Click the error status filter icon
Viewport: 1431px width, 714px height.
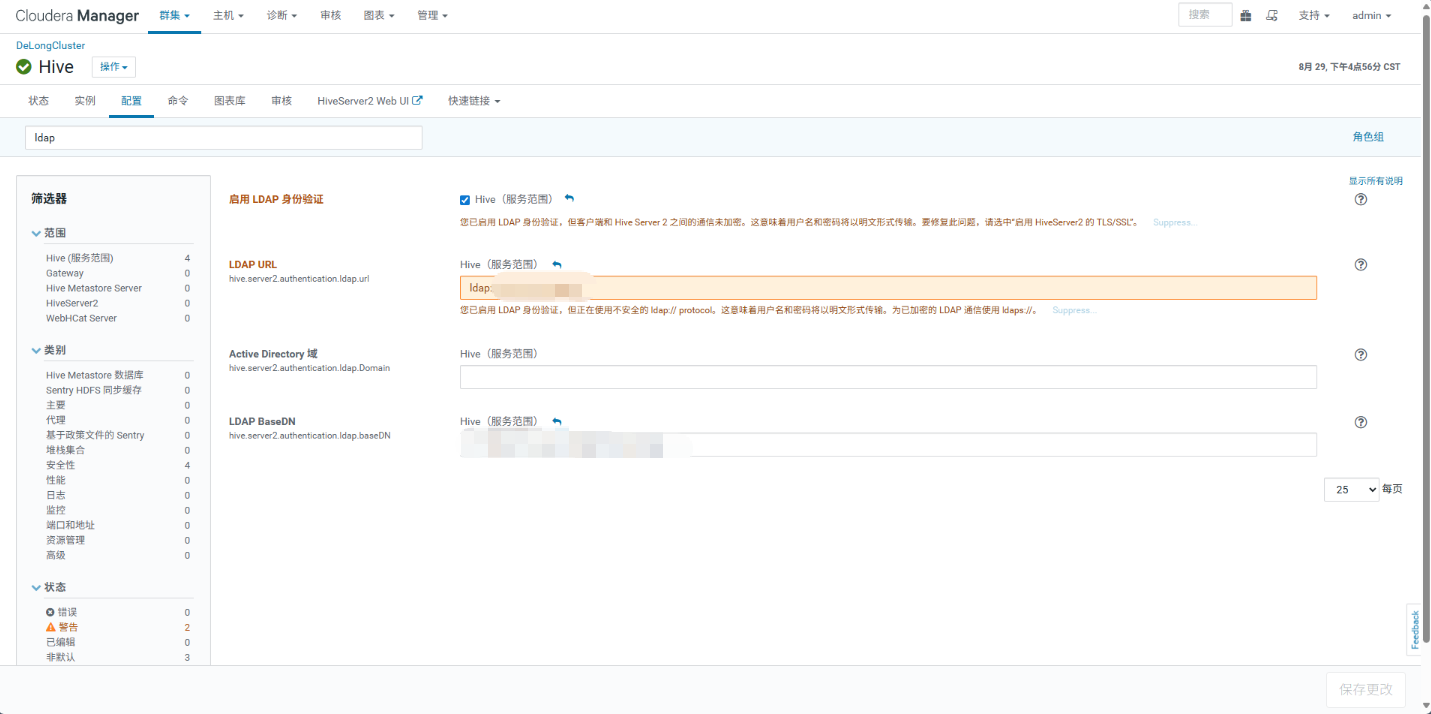51,612
